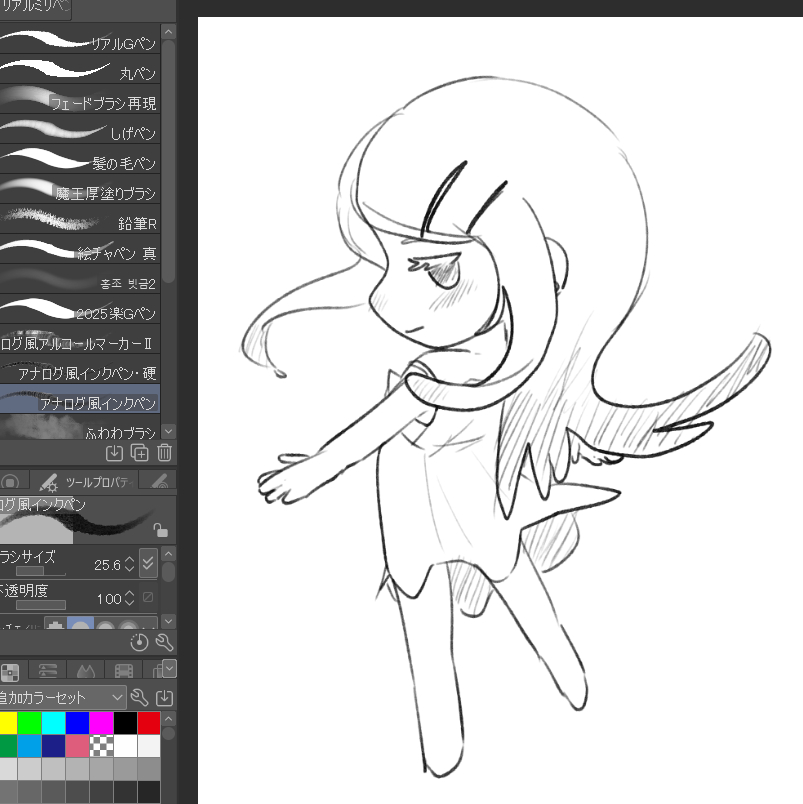Pick the magenta color swatch
The height and width of the screenshot is (804, 803).
coord(101,722)
